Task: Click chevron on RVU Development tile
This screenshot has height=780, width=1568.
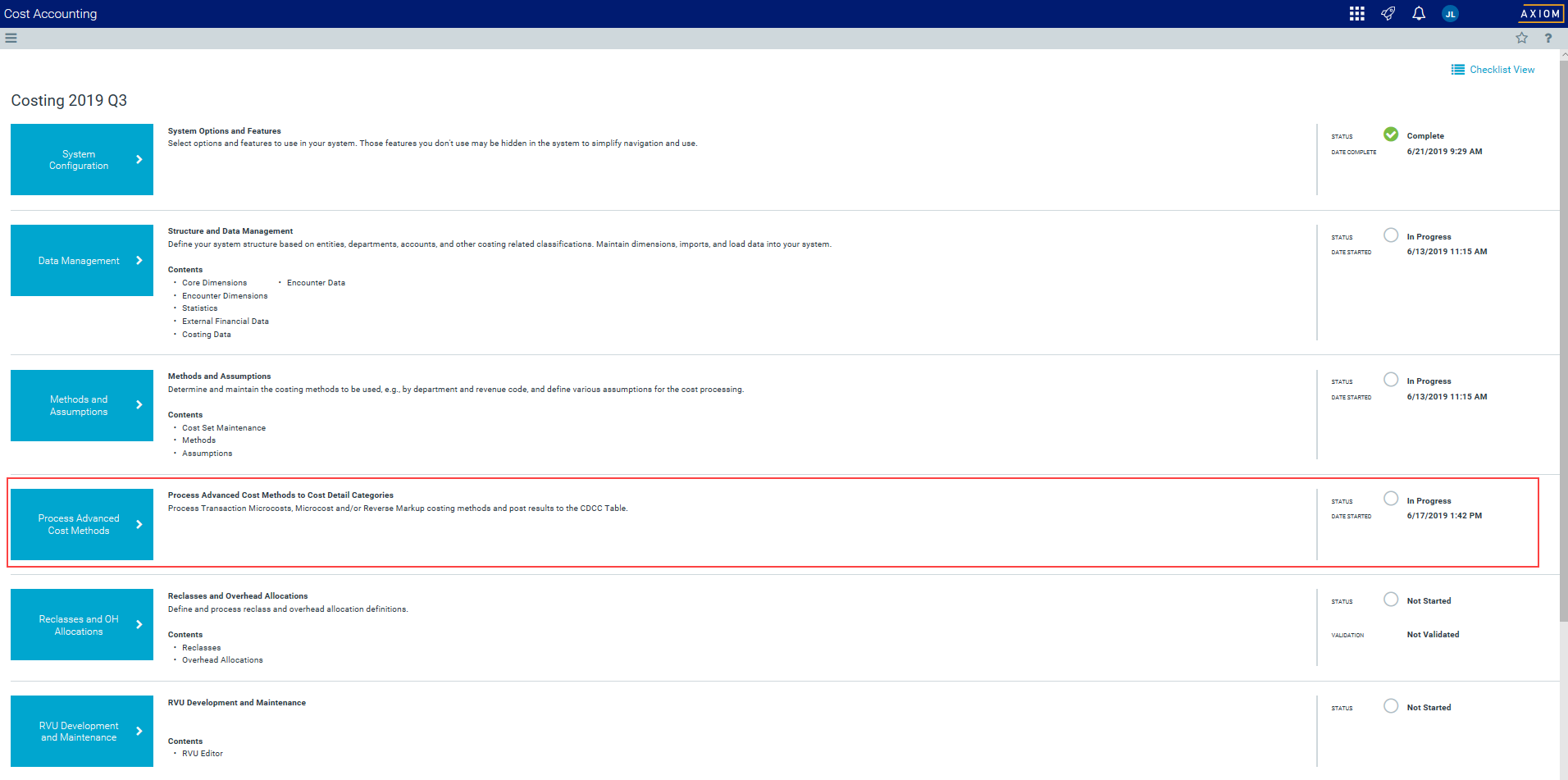Action: coord(139,731)
